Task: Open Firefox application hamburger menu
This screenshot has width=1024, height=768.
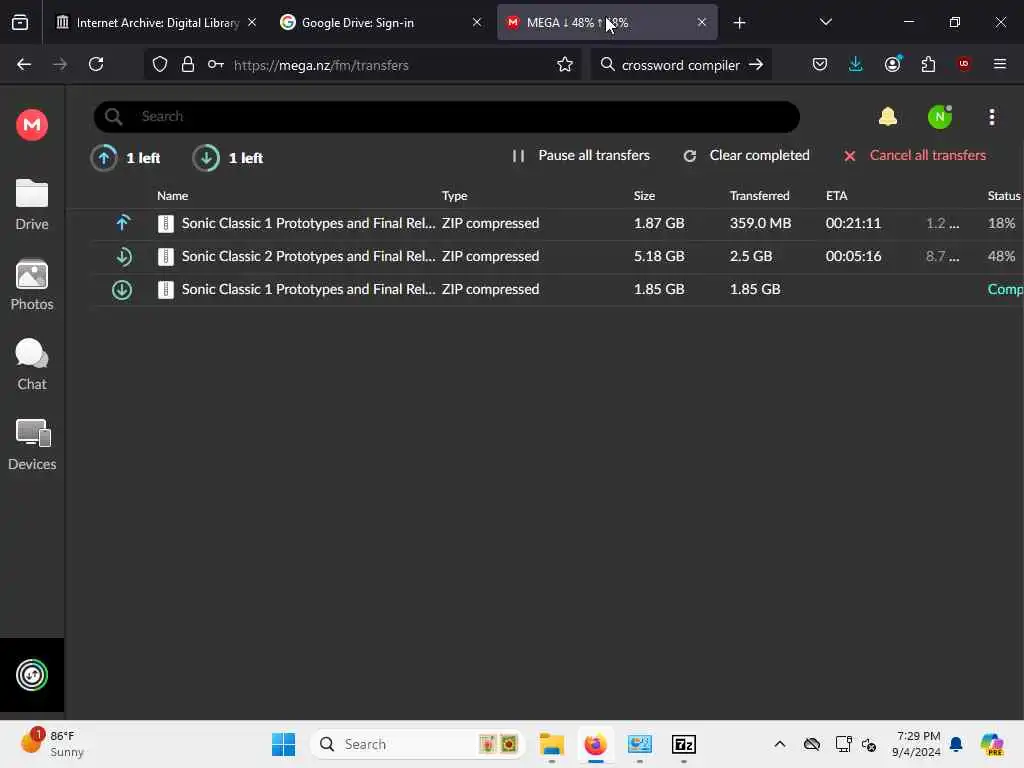Action: [1000, 64]
